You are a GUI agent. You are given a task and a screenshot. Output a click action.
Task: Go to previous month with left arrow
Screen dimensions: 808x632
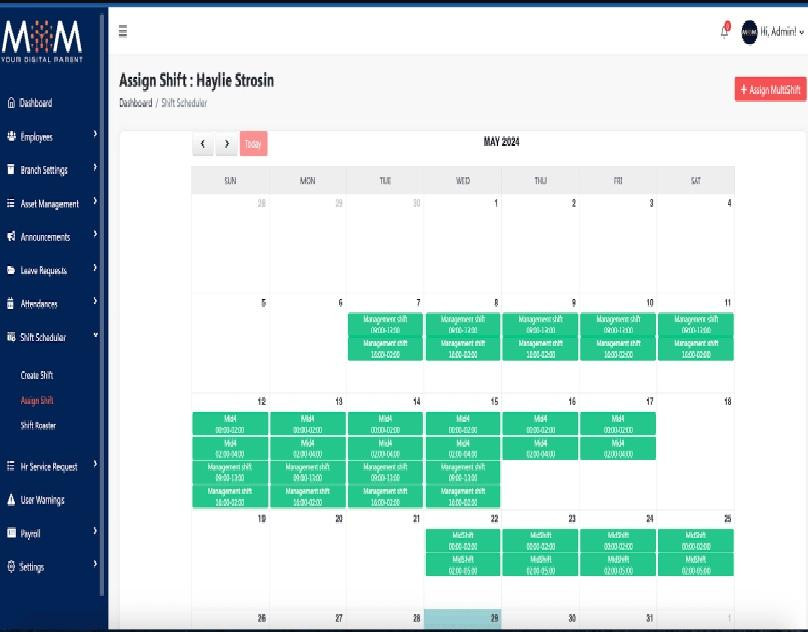click(x=203, y=144)
